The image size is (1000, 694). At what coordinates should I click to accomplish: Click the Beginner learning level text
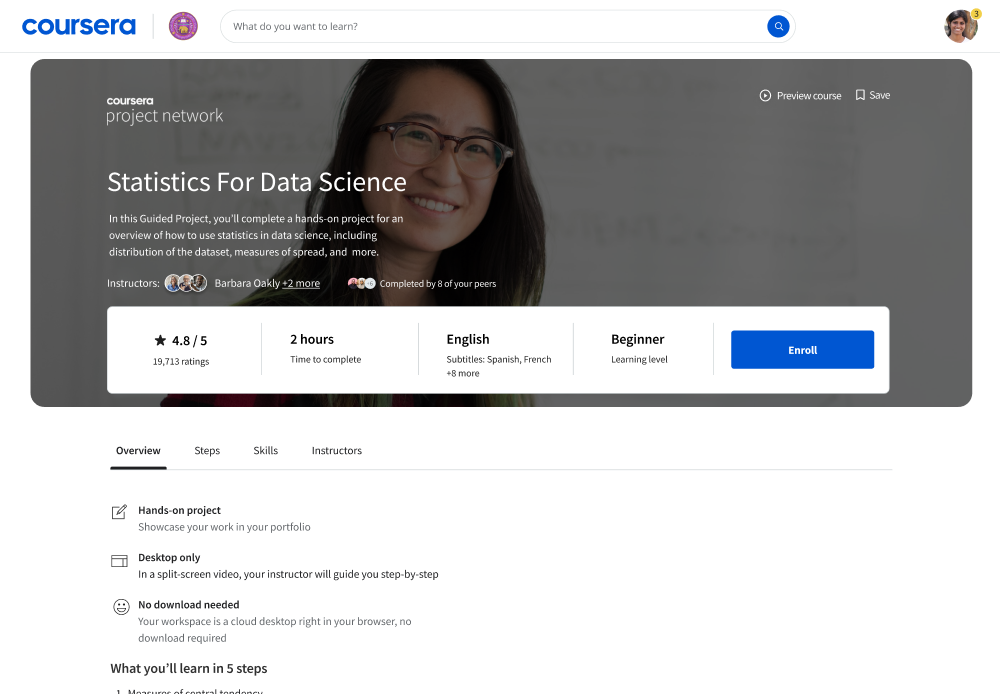click(638, 339)
